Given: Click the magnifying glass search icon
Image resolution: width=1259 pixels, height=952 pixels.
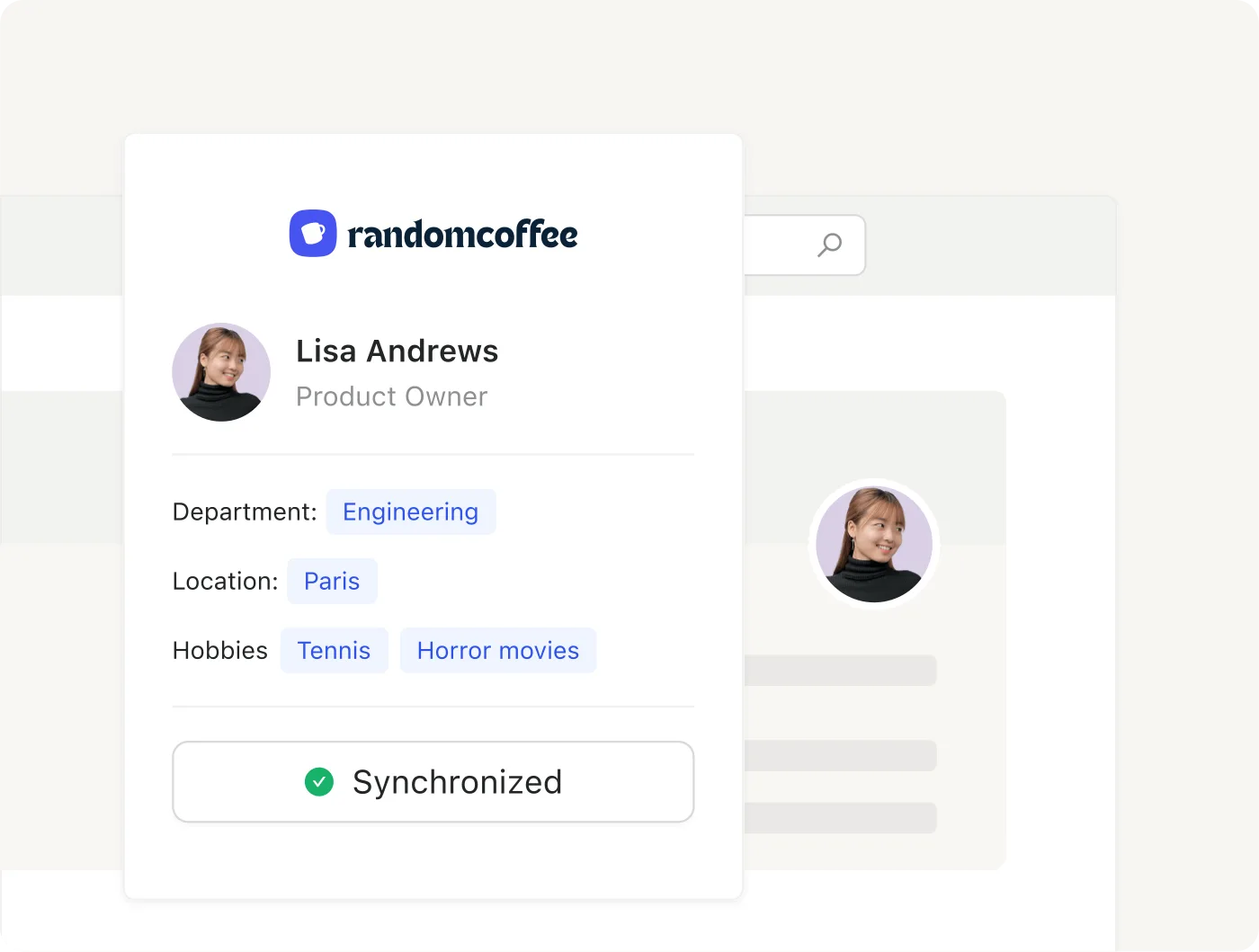Looking at the screenshot, I should click(829, 245).
